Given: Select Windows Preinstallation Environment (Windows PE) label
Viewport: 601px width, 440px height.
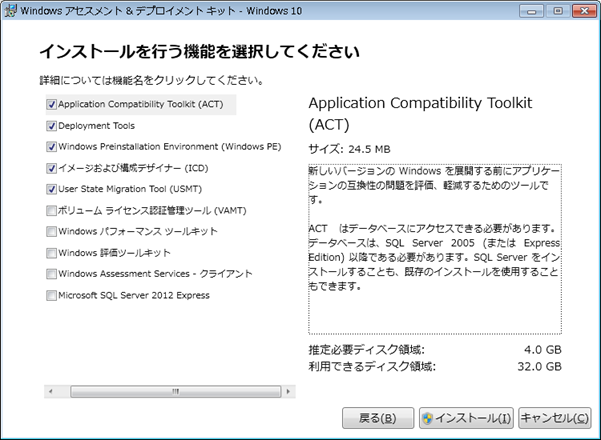Looking at the screenshot, I should (170, 147).
